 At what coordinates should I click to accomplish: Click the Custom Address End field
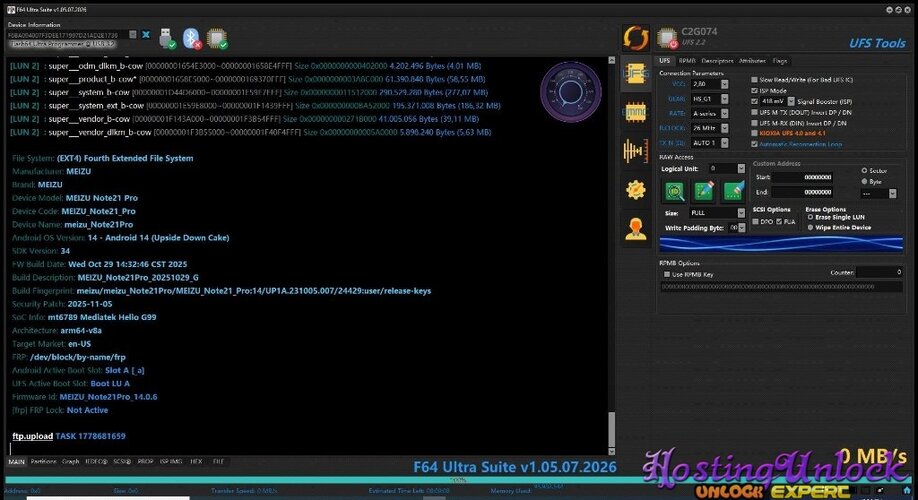tap(802, 192)
